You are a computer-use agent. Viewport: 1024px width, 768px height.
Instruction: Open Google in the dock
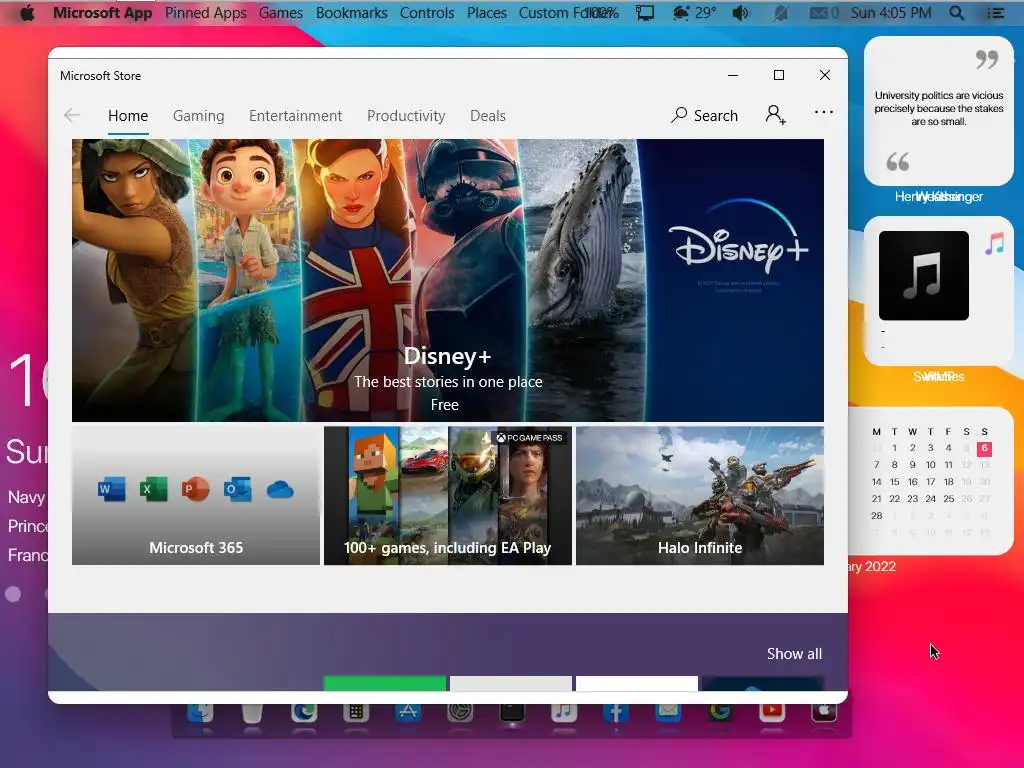pos(720,711)
